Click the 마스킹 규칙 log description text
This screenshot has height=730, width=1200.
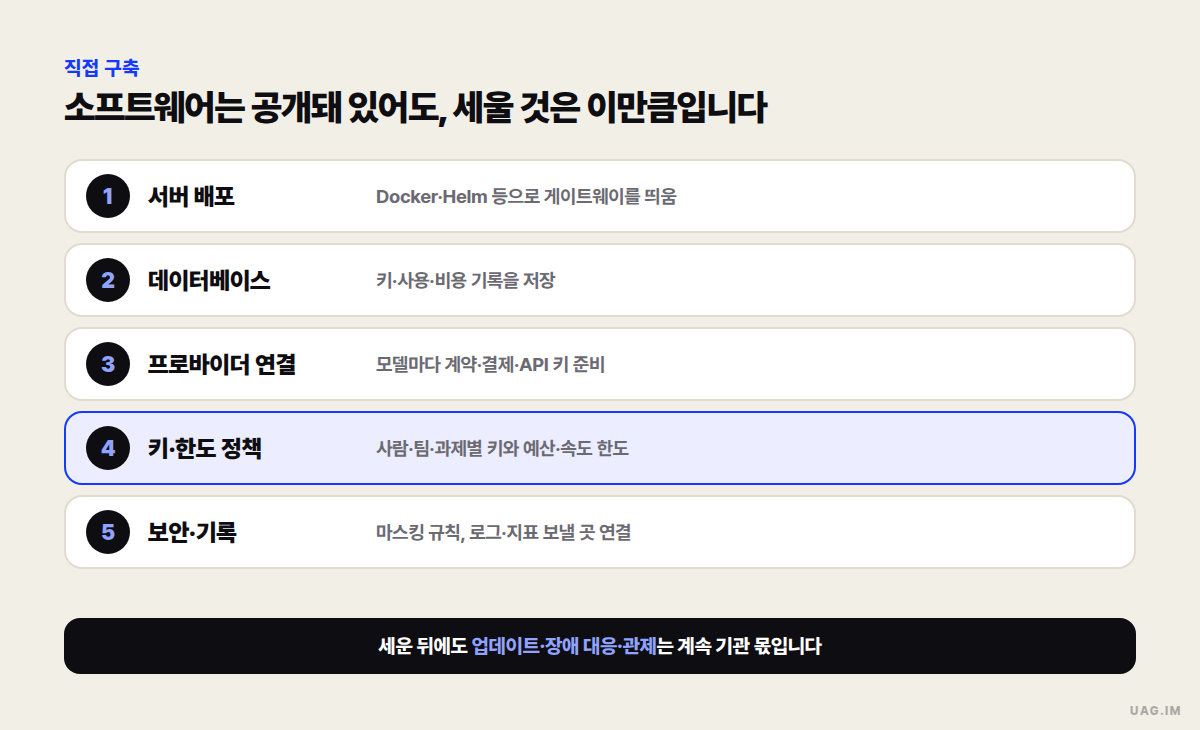coord(503,533)
